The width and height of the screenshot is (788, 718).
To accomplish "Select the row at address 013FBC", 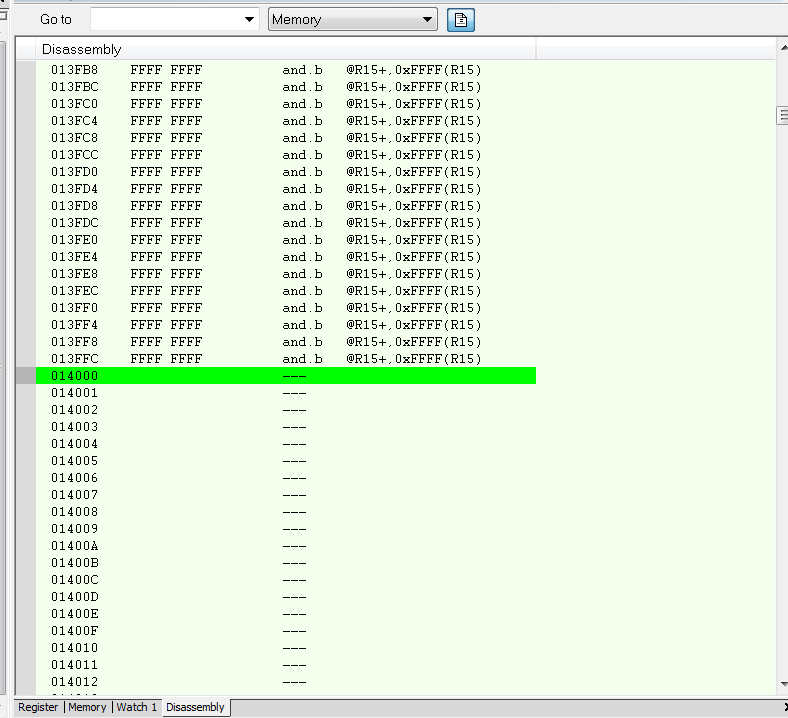I will coord(285,87).
